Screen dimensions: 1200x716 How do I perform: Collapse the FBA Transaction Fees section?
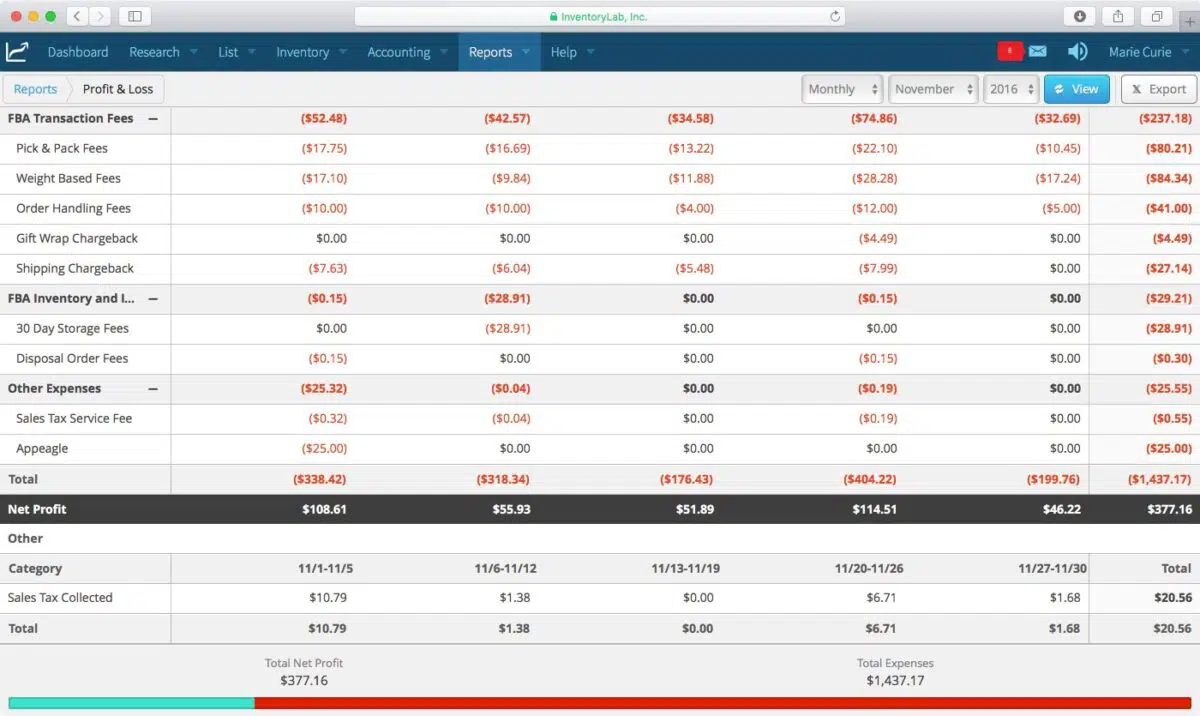pyautogui.click(x=153, y=118)
